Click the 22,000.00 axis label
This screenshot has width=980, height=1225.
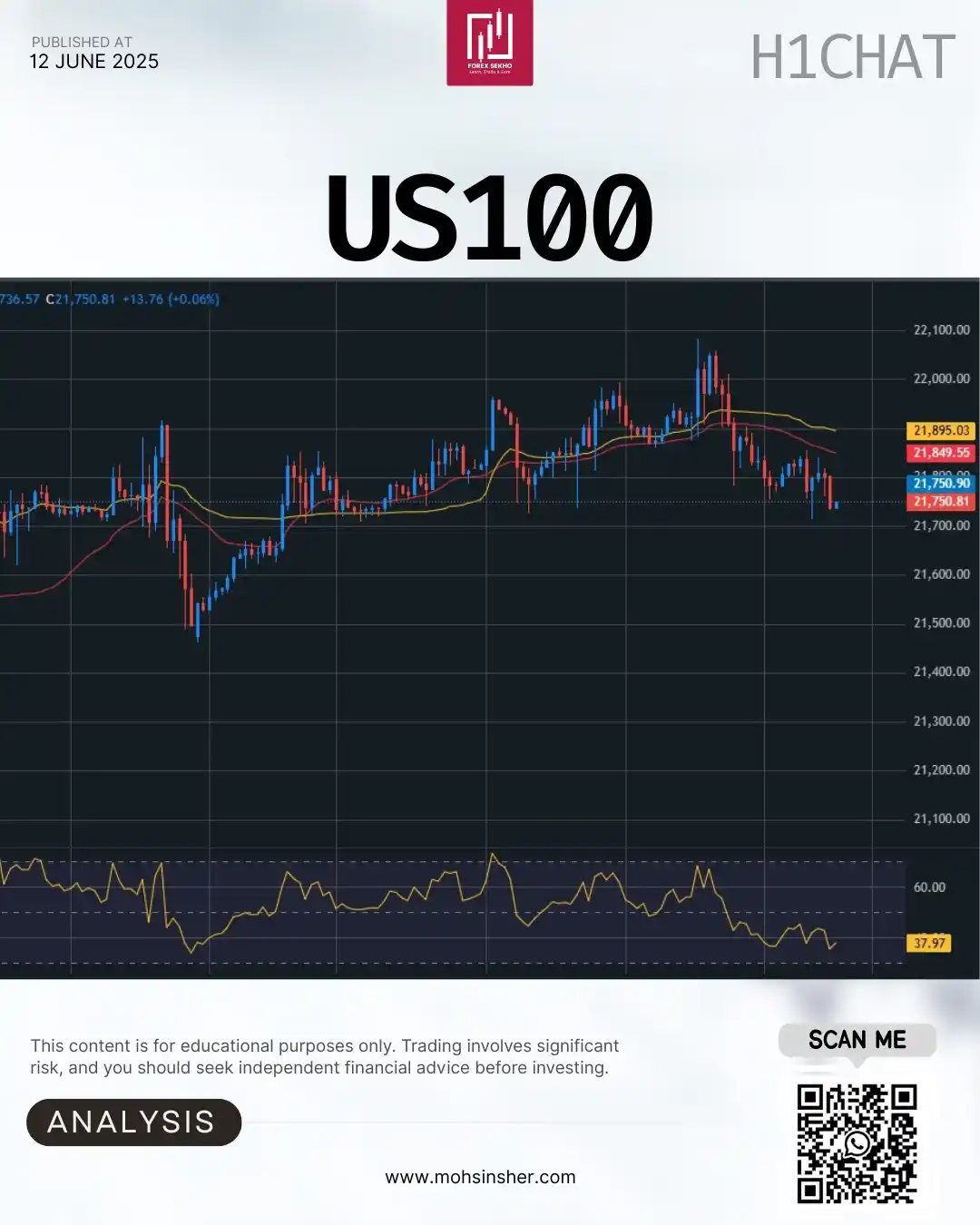tap(941, 378)
